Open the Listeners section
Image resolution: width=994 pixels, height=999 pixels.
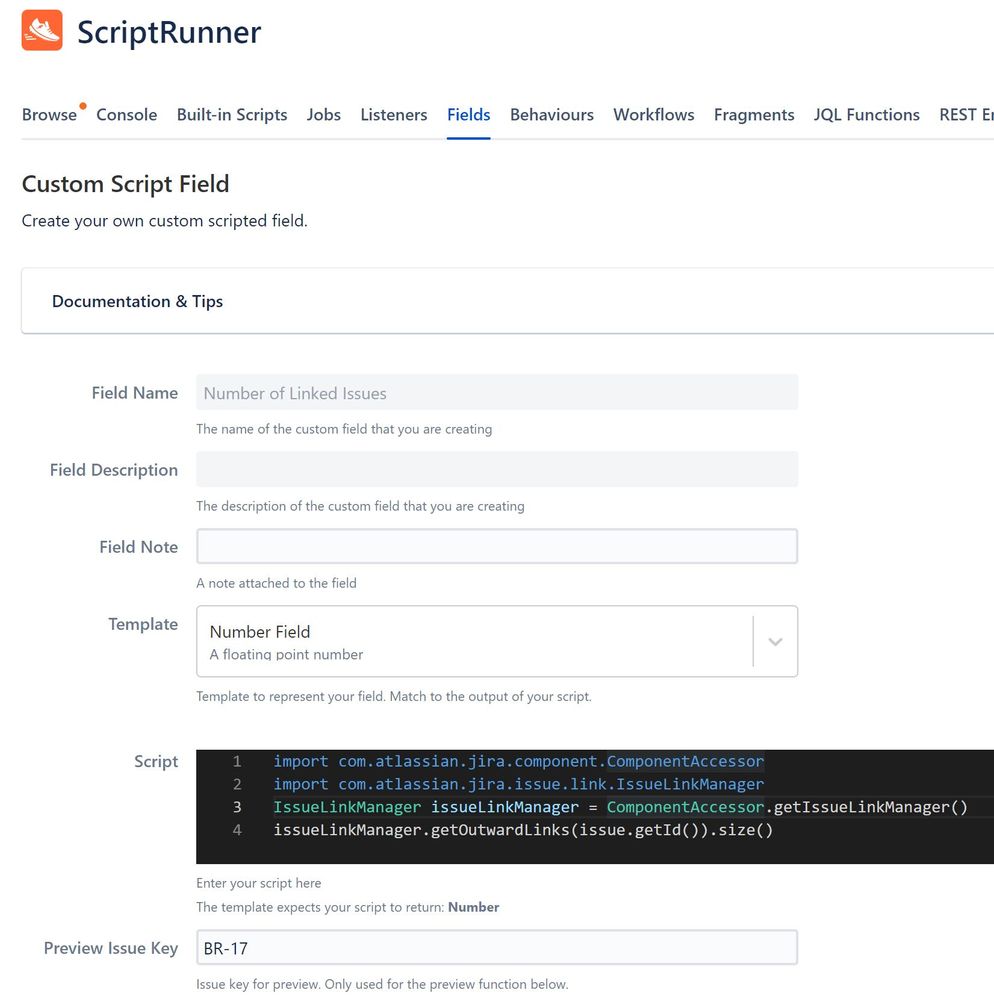coord(393,114)
